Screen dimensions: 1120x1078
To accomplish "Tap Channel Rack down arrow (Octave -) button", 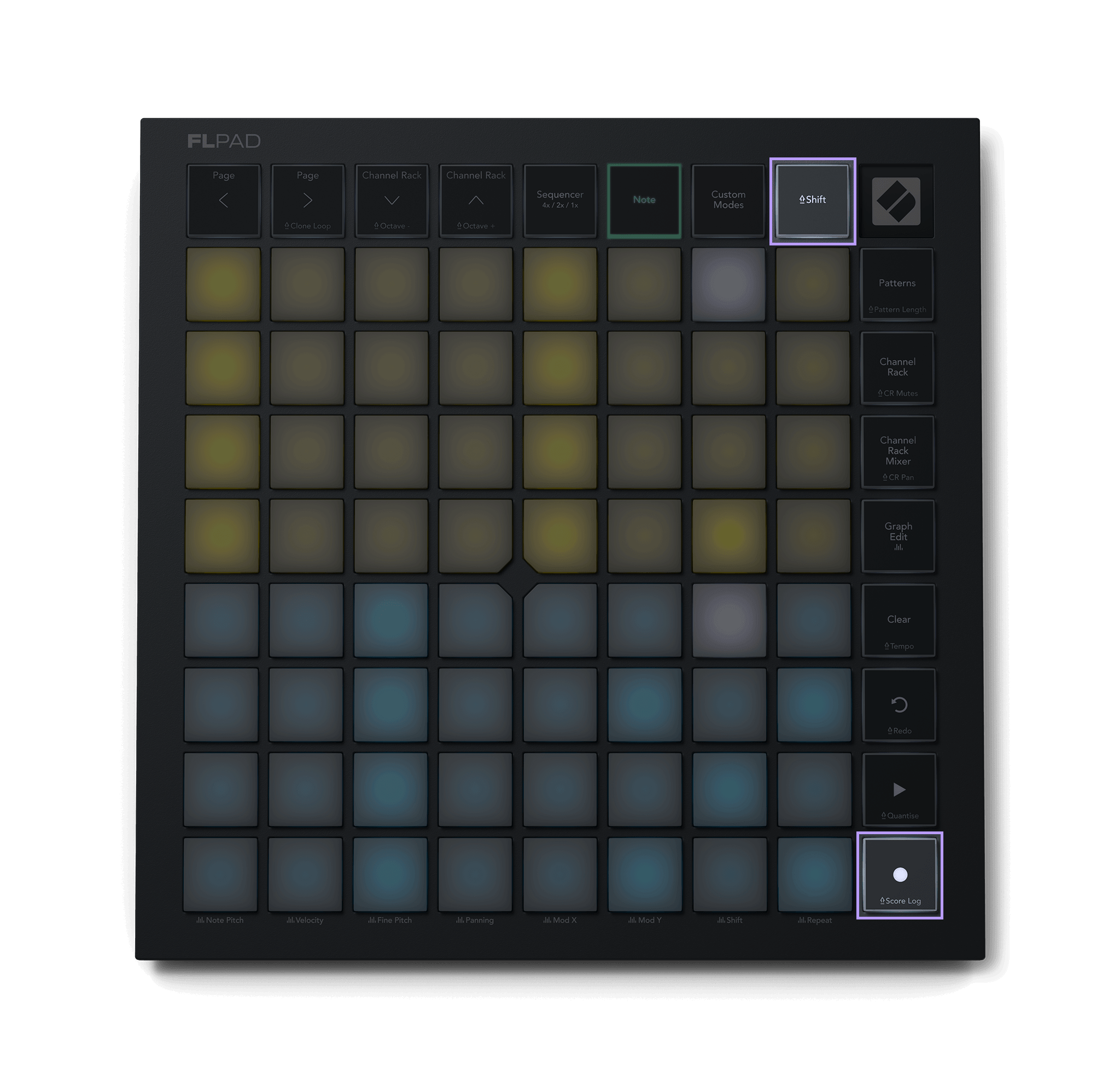I will pos(392,200).
